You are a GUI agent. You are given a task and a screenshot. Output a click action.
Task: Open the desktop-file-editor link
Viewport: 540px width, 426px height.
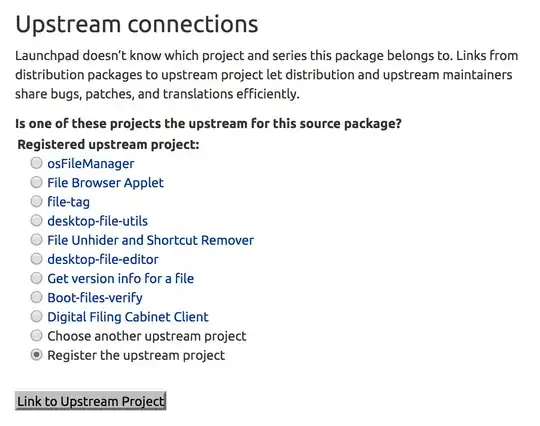pos(103,260)
